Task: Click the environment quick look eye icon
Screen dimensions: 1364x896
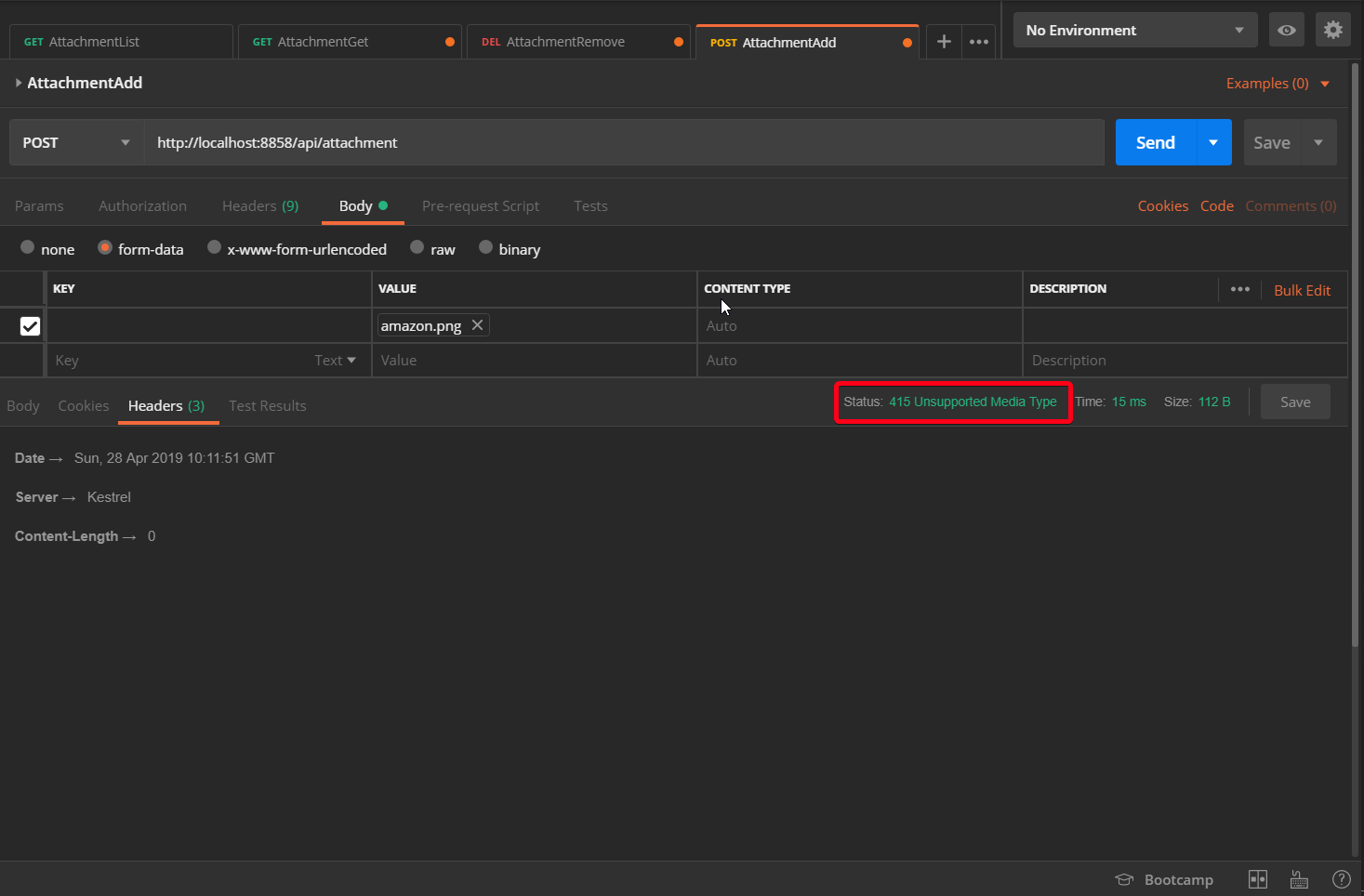Action: coord(1287,30)
